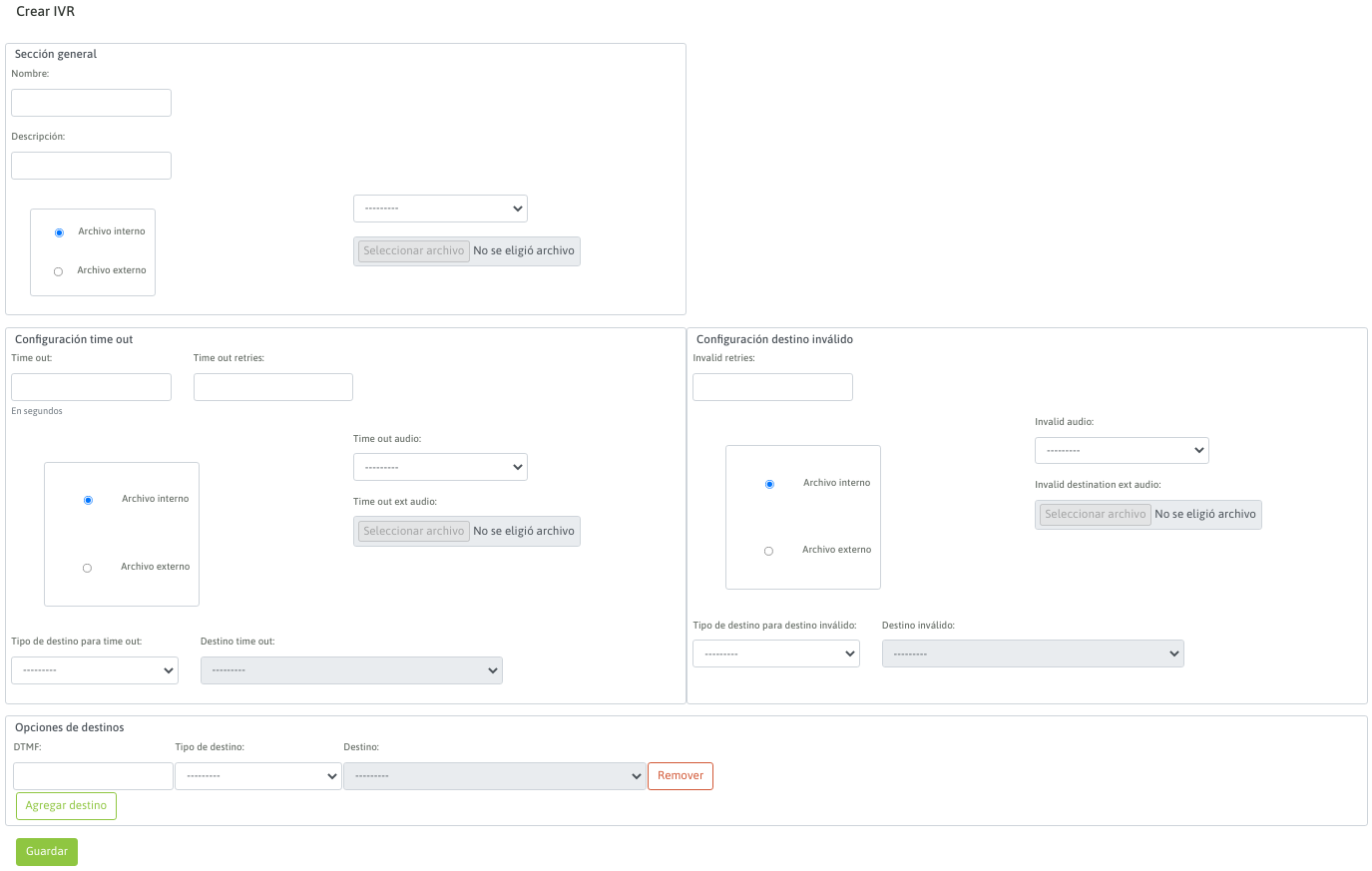Viewport: 1372px width, 871px height.
Task: Click the Opciones de destinos section title
Action: click(x=70, y=727)
